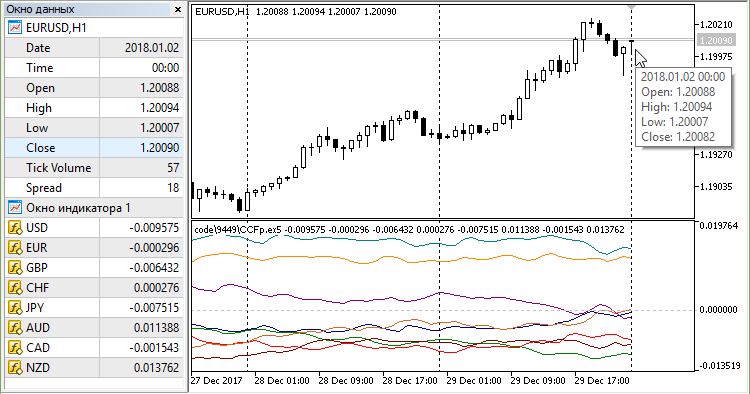Click the AUD indicator buffer icon
This screenshot has width=750, height=394.
point(15,328)
